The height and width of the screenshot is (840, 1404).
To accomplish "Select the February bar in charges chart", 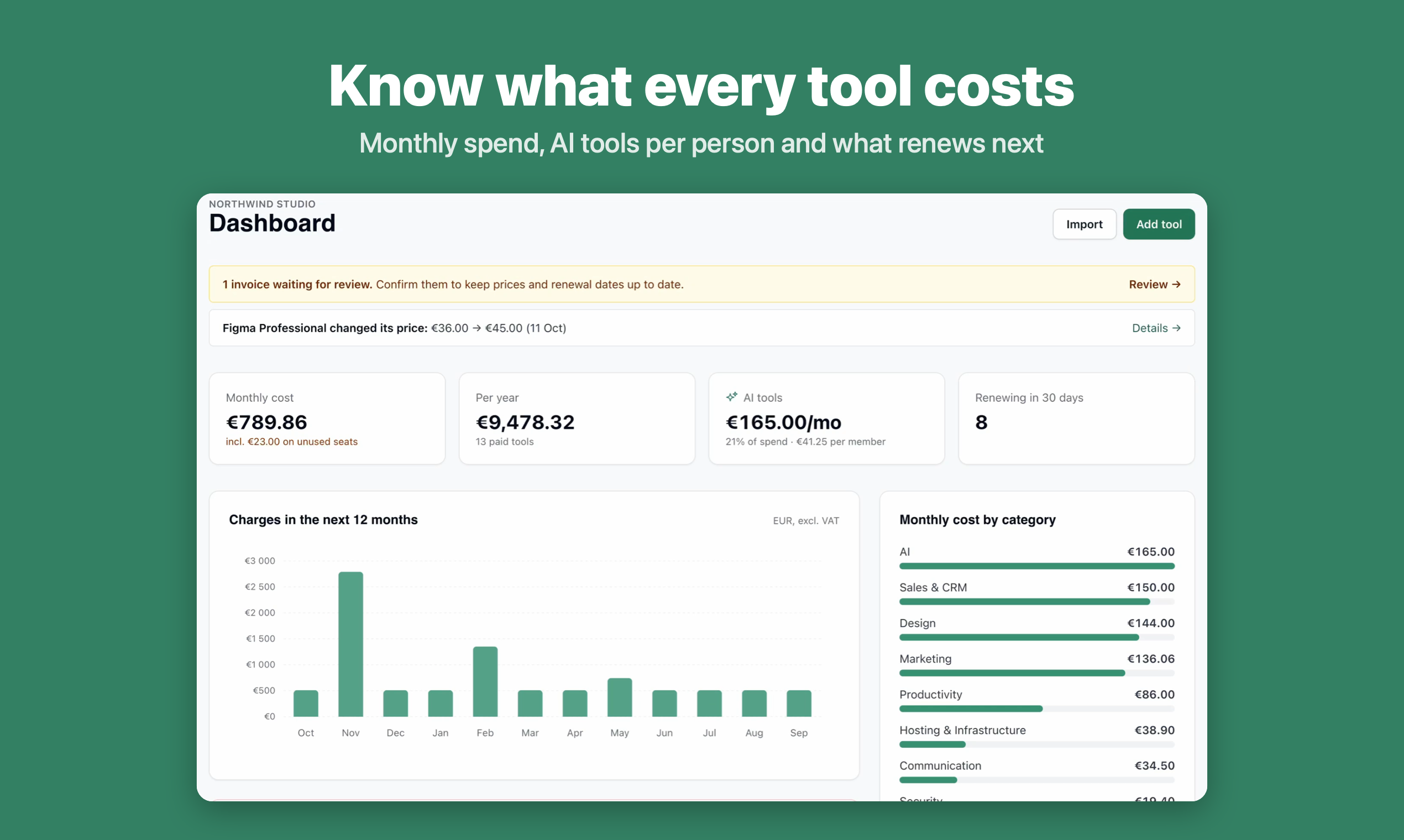I will click(485, 681).
